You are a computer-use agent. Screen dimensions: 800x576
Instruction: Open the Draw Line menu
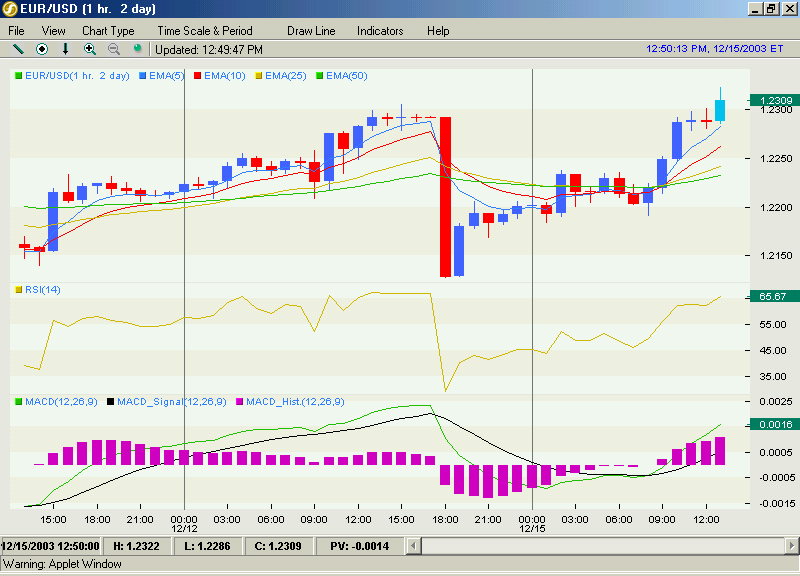[311, 31]
